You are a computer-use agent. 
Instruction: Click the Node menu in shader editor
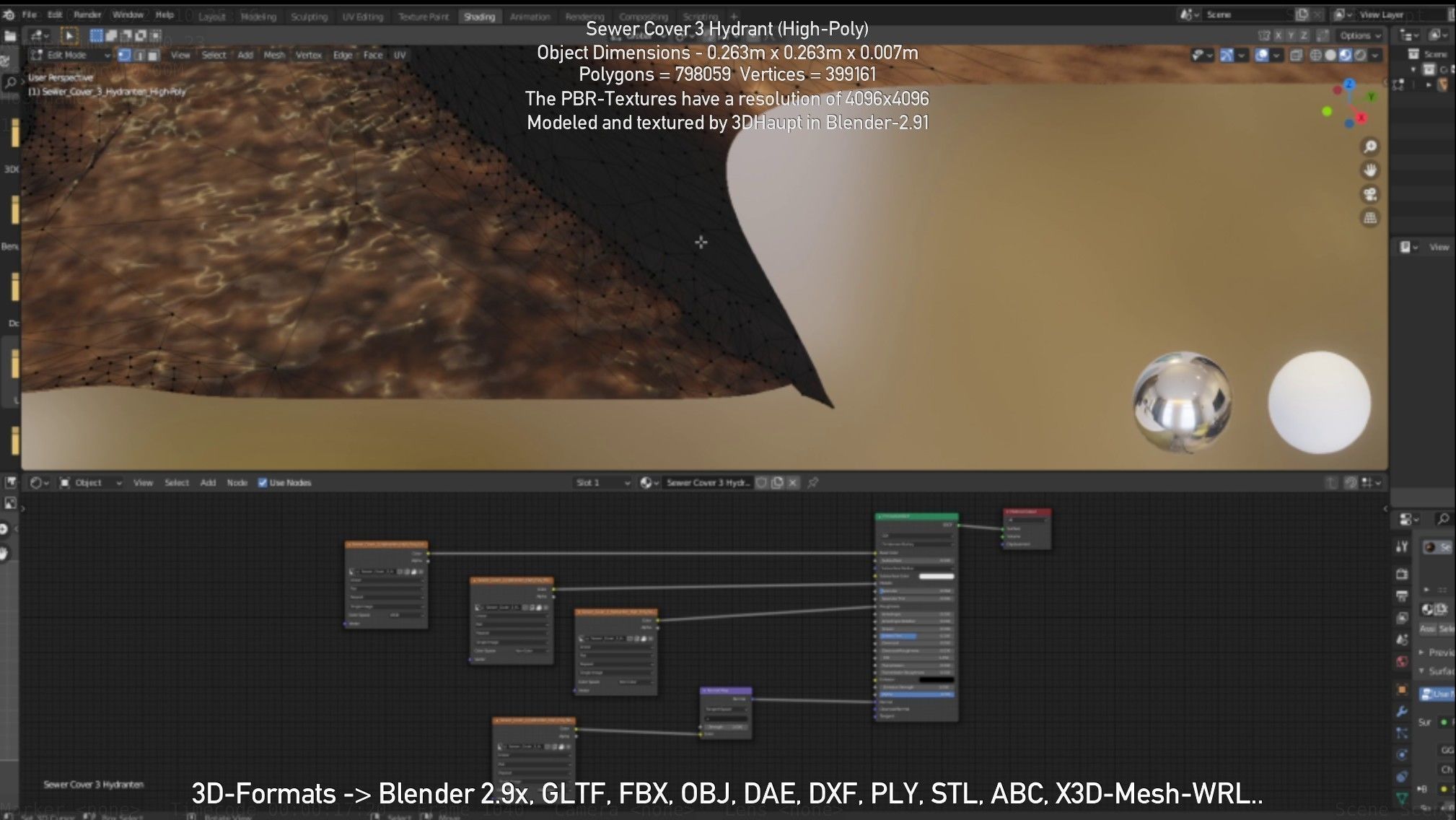point(237,483)
